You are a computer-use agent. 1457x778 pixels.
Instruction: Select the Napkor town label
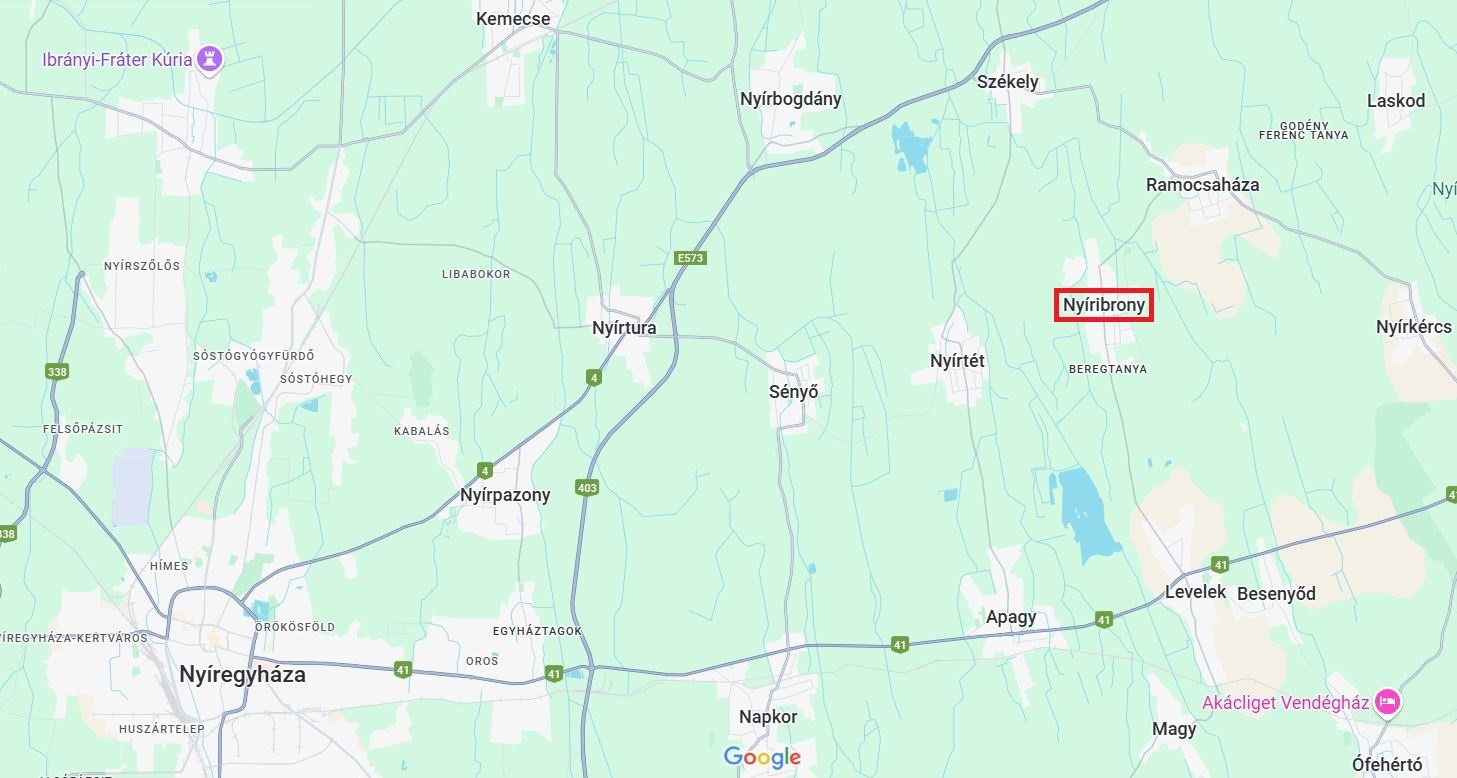[x=768, y=717]
